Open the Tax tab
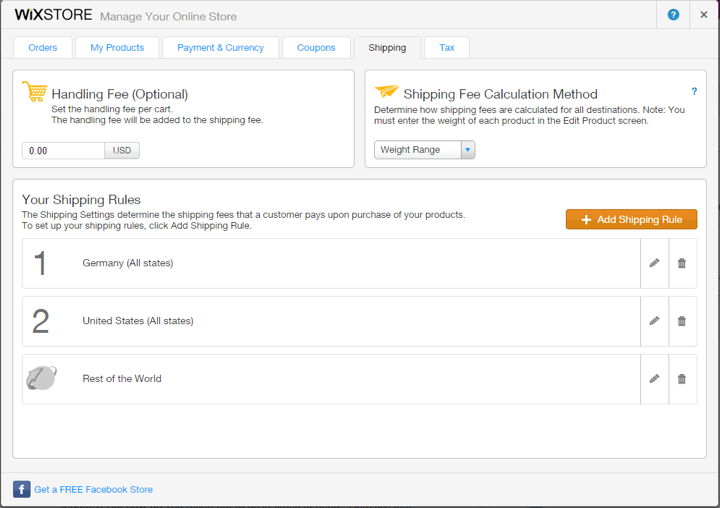Screen dimensions: 720x508 [446, 48]
